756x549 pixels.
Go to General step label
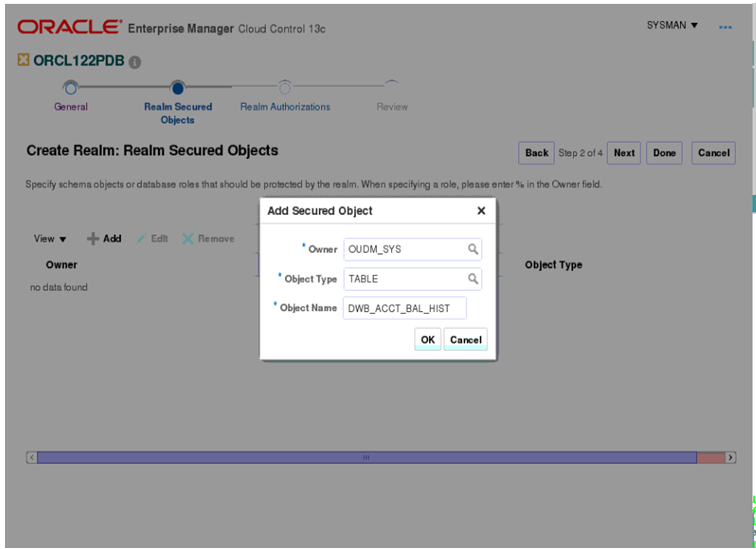tap(71, 107)
